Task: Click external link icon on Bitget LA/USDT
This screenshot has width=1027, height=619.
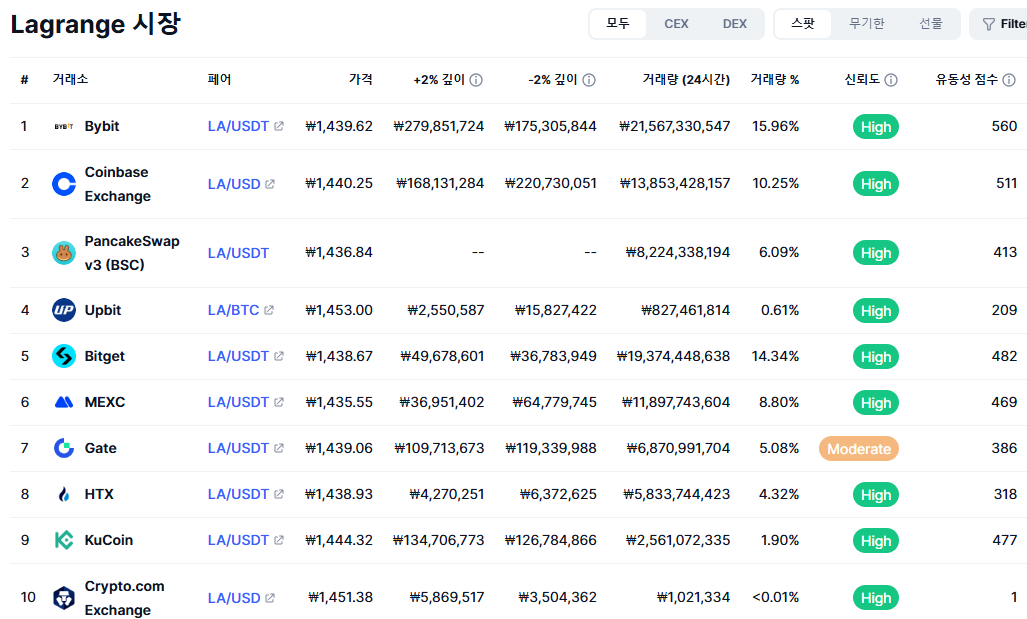Action: coord(279,356)
